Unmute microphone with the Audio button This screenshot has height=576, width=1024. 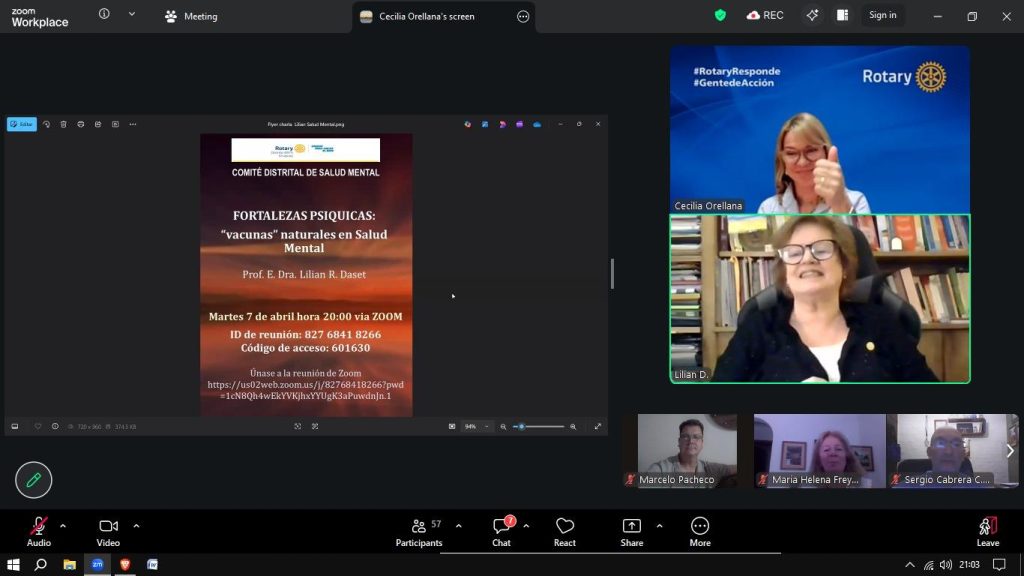click(38, 531)
